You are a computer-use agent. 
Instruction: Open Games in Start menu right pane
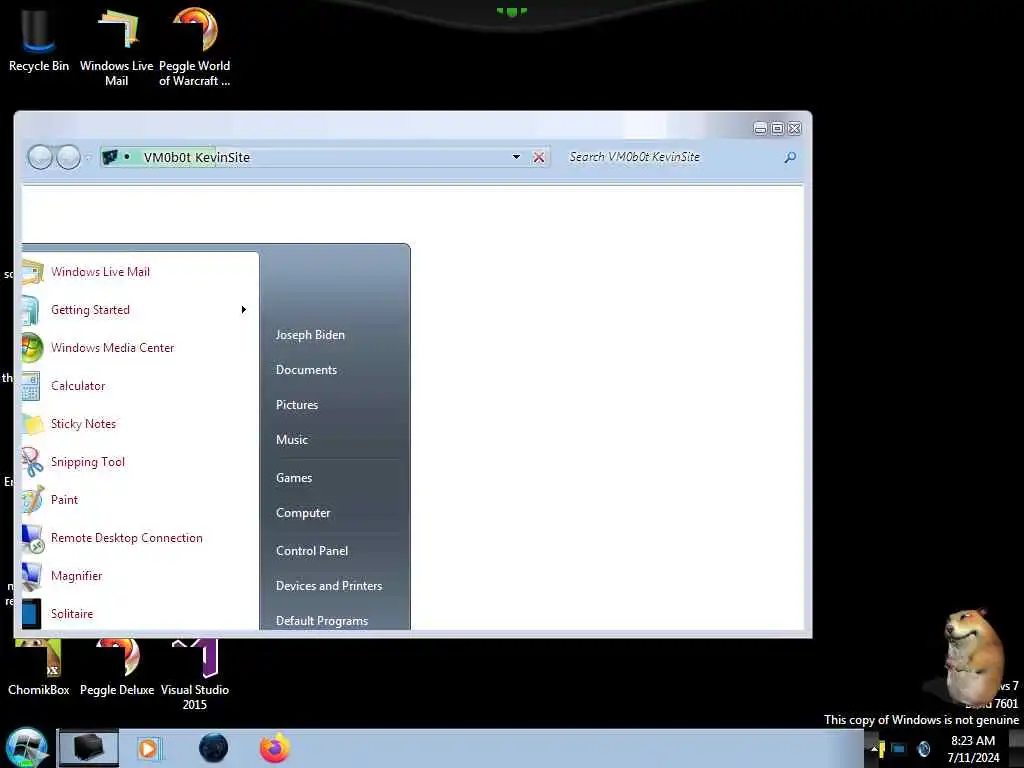click(294, 477)
